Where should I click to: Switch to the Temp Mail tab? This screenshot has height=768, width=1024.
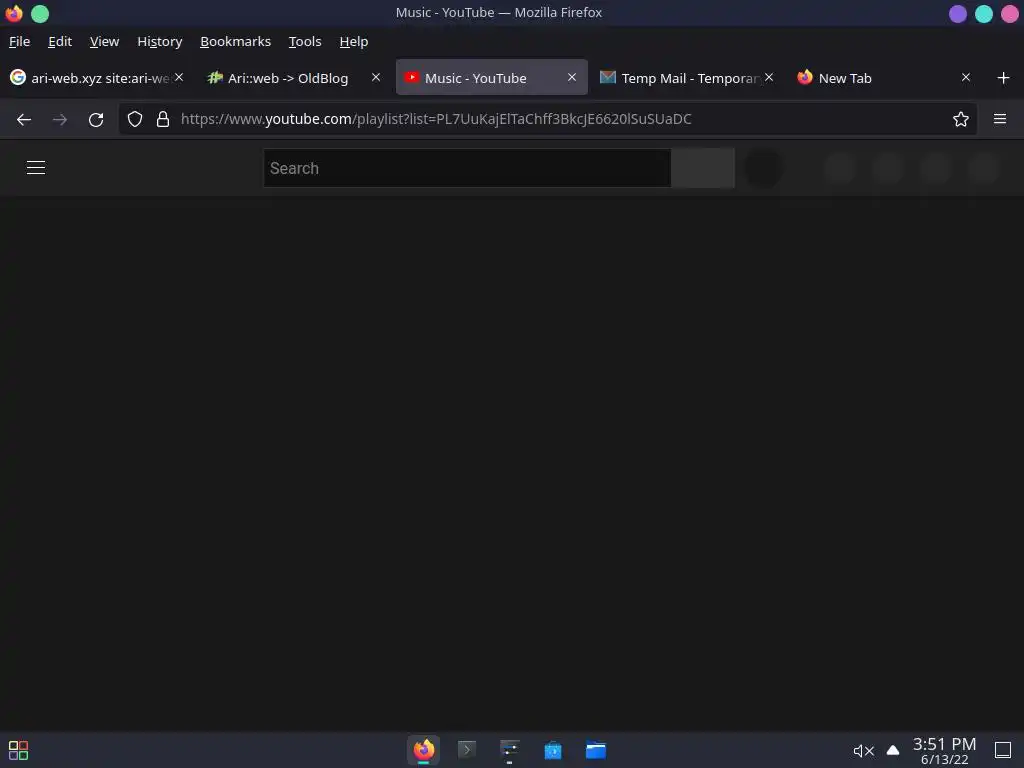(686, 78)
